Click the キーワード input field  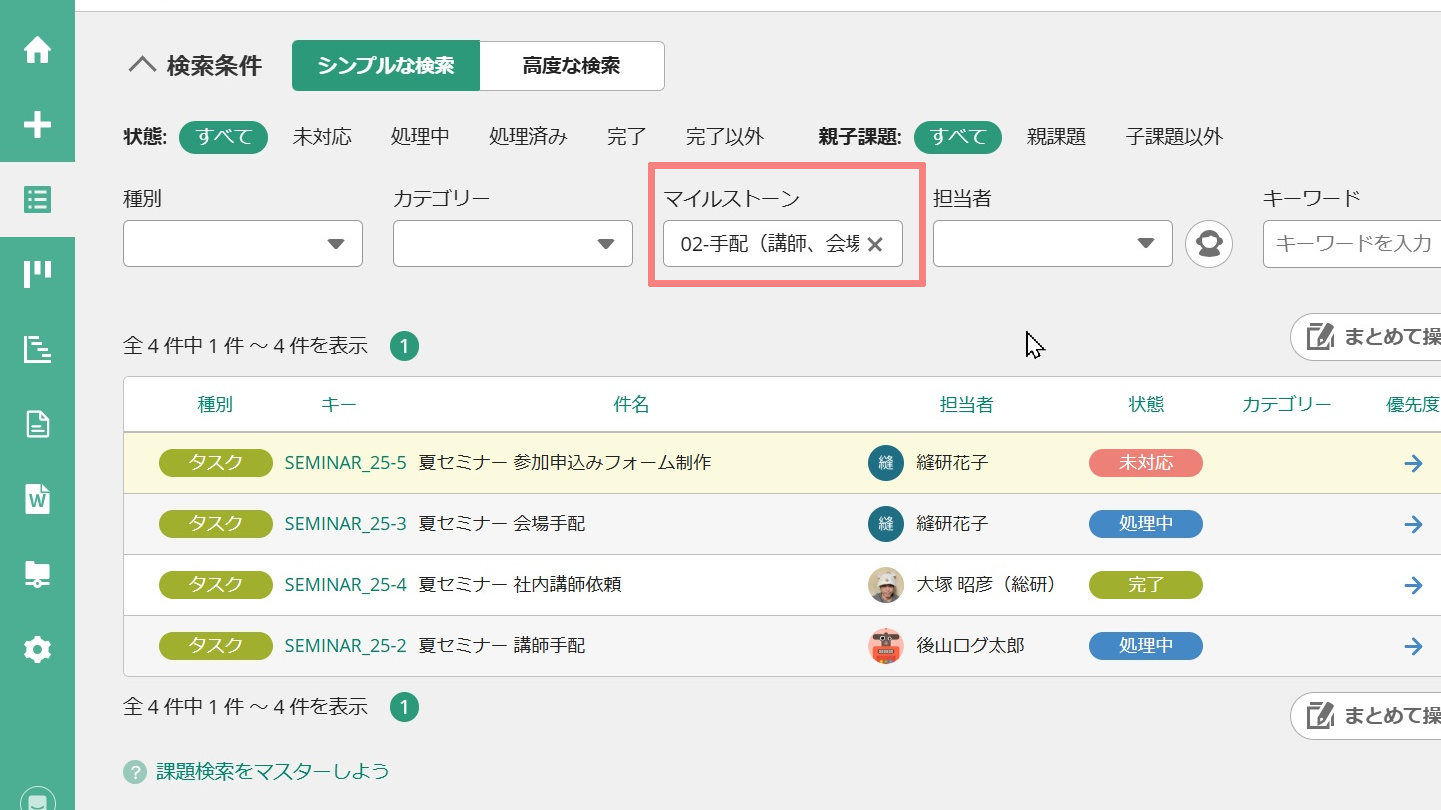coord(1350,244)
